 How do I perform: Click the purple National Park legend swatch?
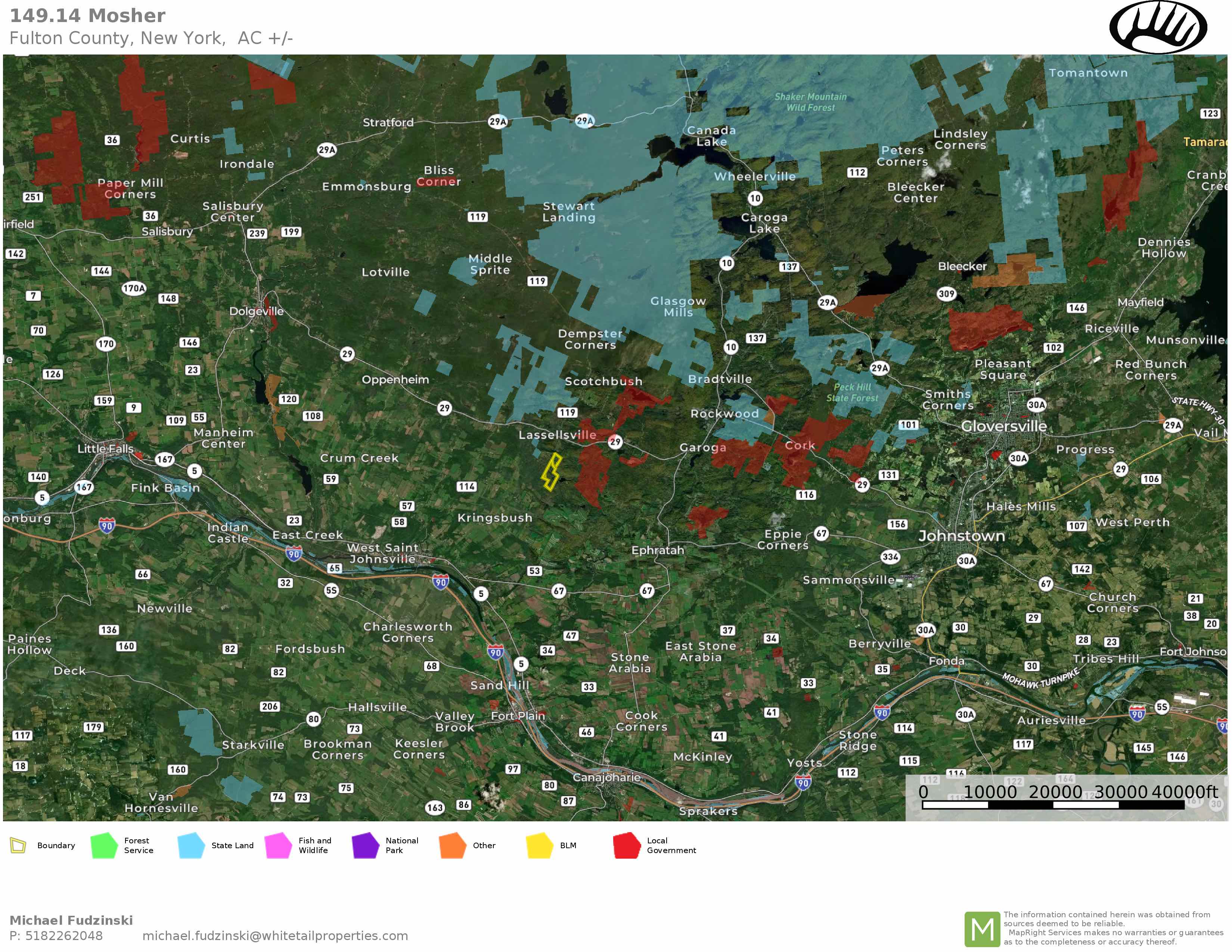point(366,845)
